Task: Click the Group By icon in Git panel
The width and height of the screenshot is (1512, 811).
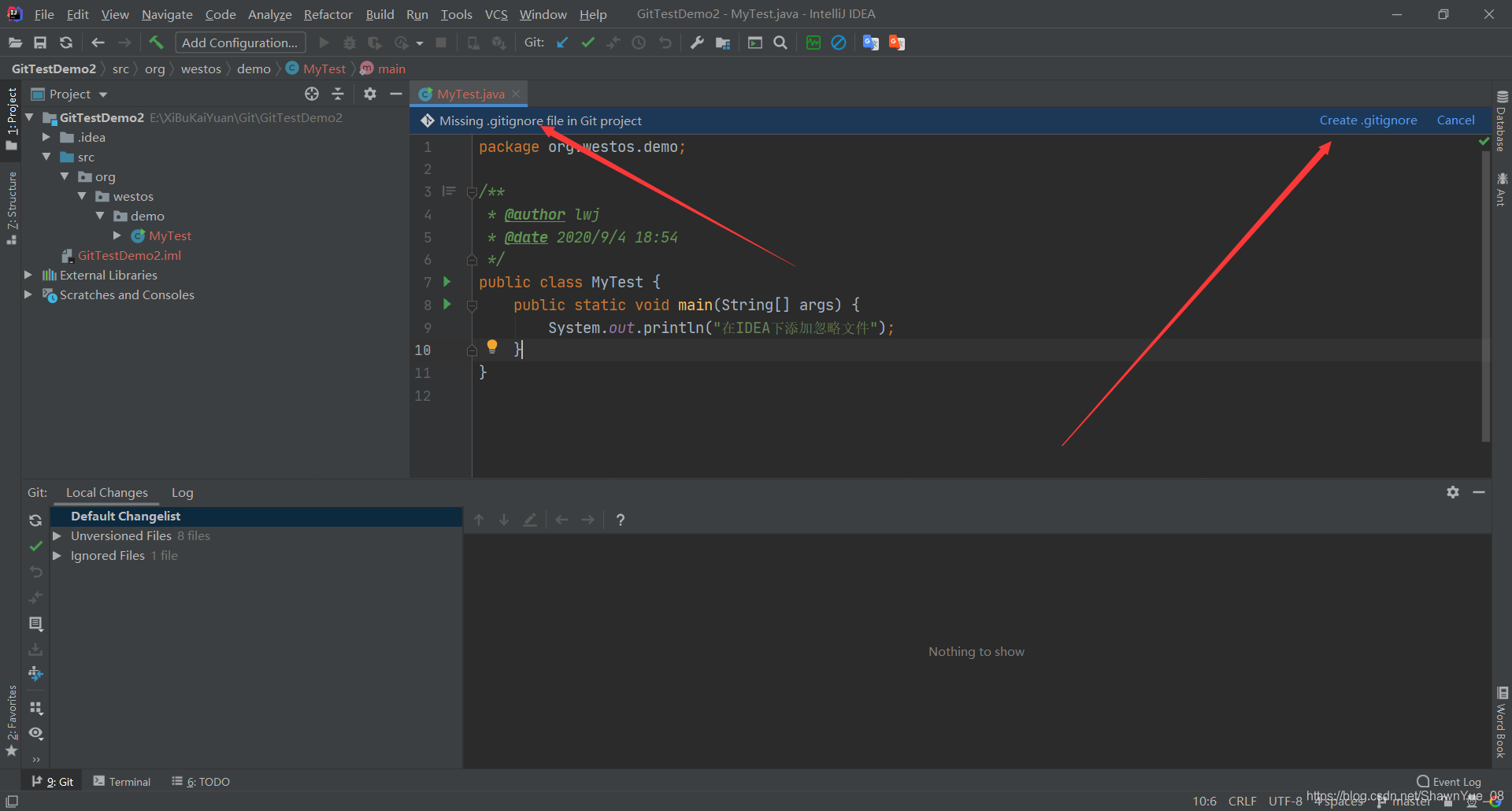Action: [x=35, y=708]
